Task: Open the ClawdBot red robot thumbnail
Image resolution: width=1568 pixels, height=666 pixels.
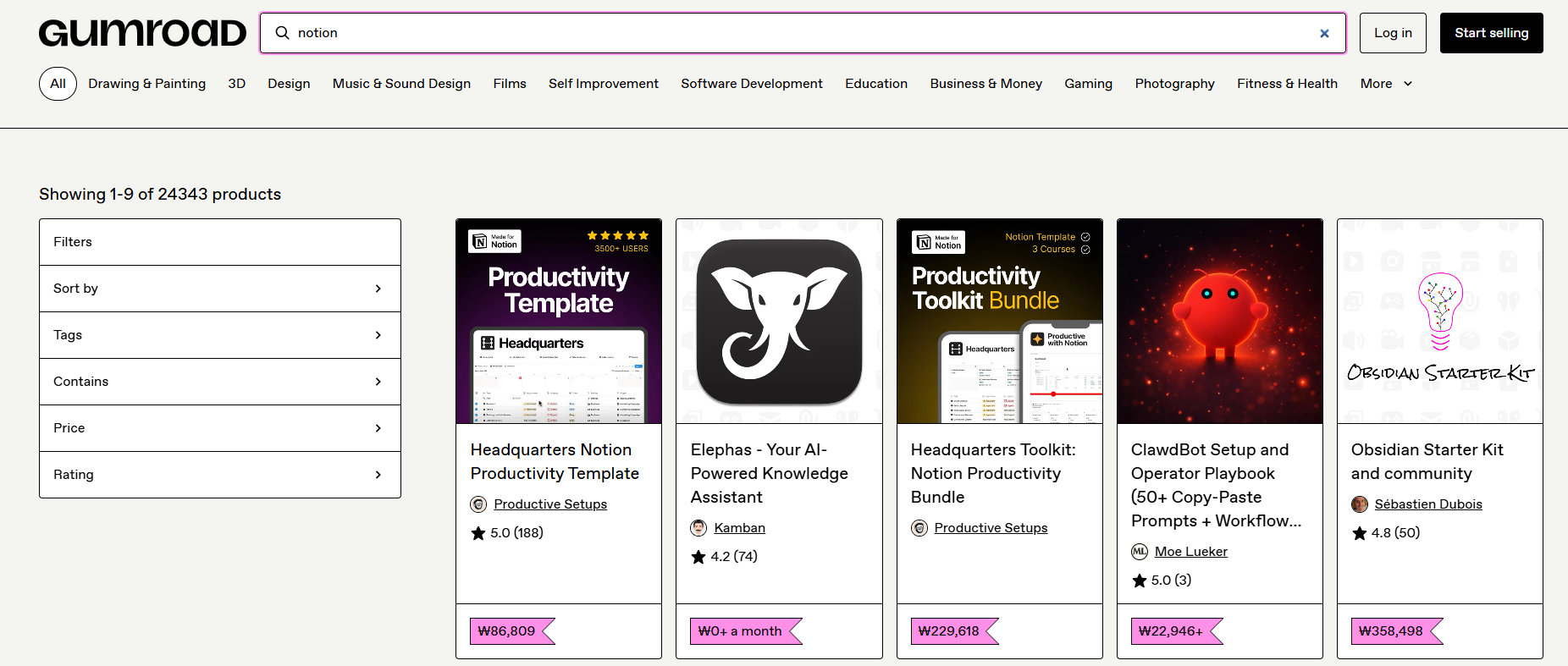Action: pyautogui.click(x=1220, y=322)
